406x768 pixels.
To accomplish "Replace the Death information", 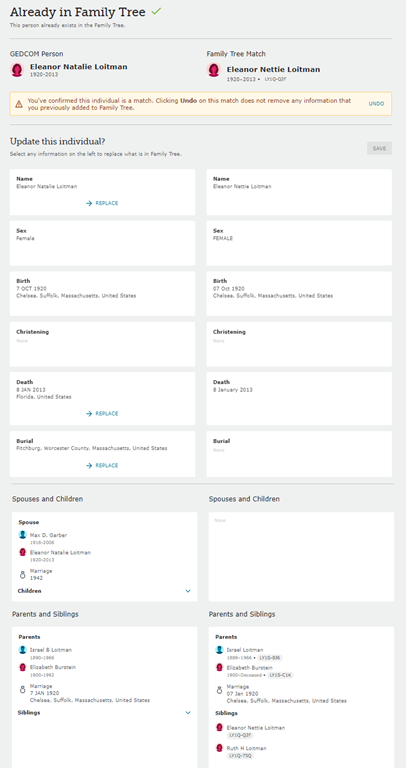I will pyautogui.click(x=102, y=414).
